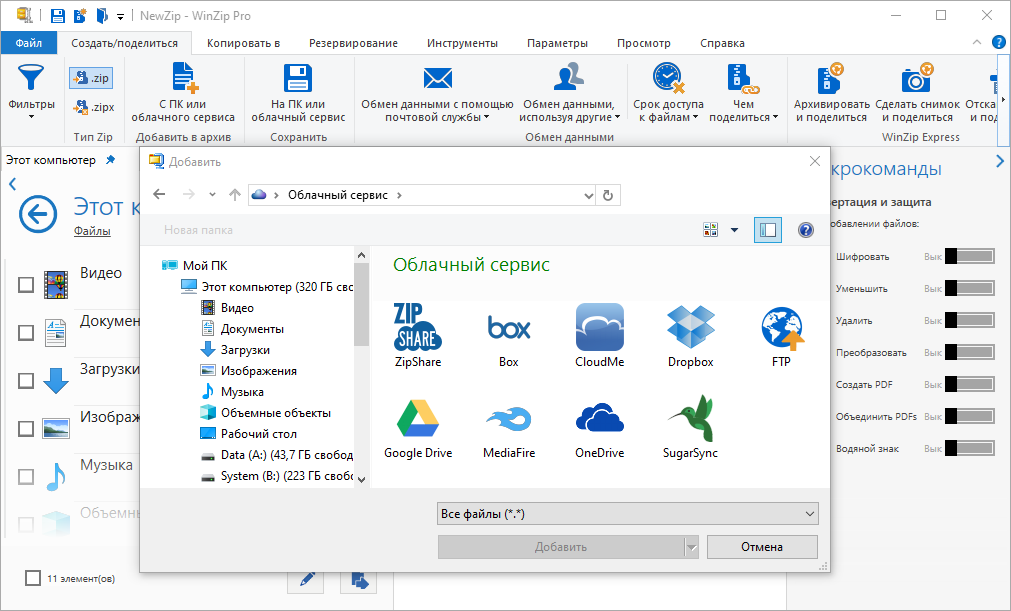Navigate back in Add dialog
Viewport: 1011px width, 611px height.
pyautogui.click(x=159, y=194)
